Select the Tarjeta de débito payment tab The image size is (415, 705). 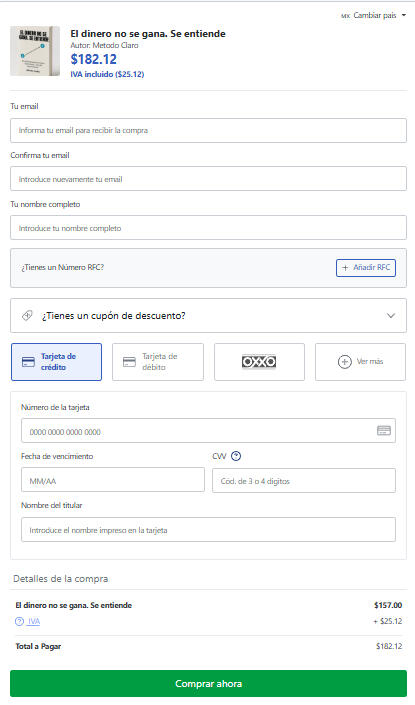point(158,362)
